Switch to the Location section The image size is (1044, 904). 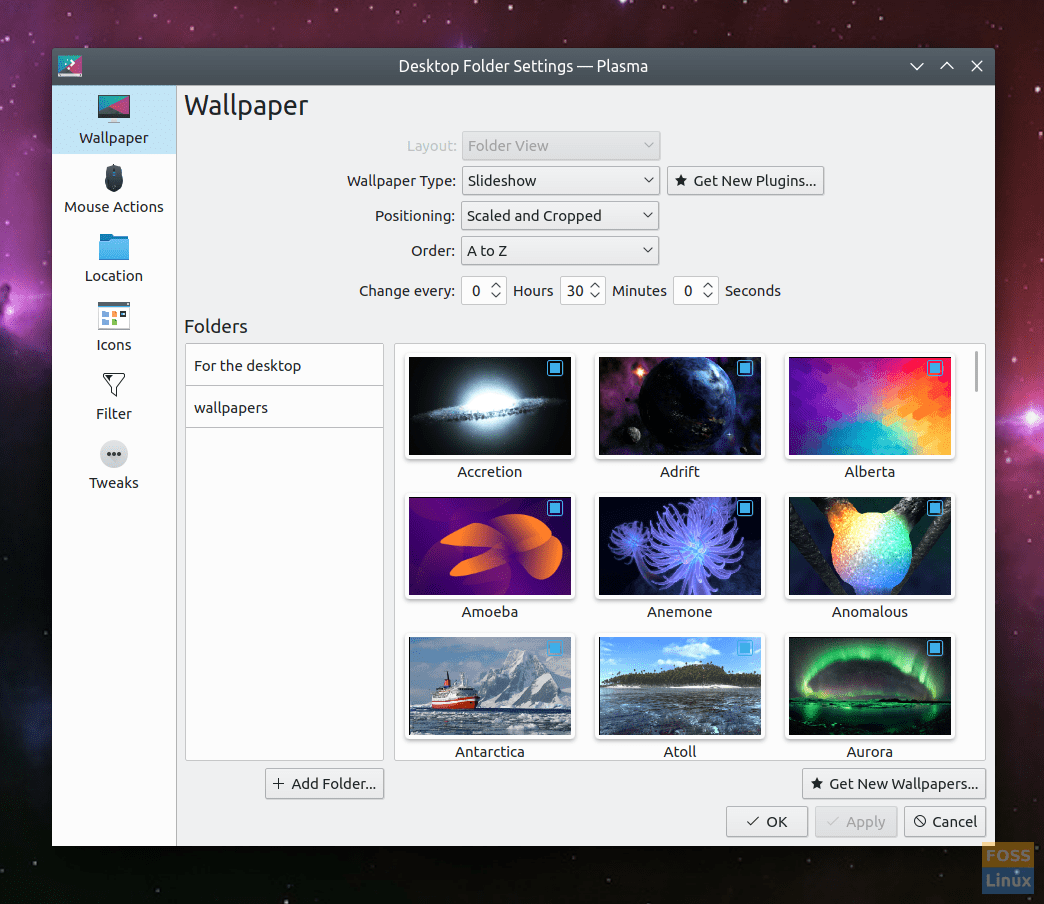tap(113, 257)
